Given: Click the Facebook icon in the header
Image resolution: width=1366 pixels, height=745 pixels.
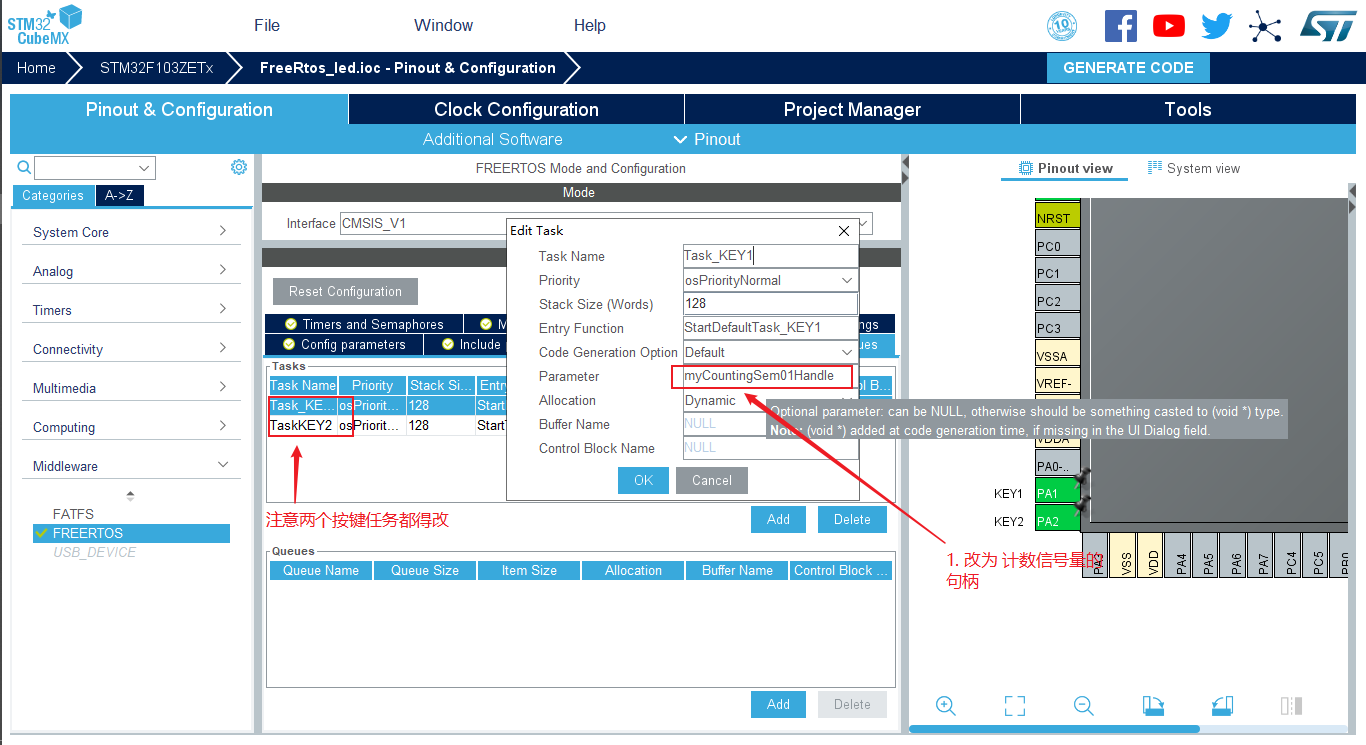Looking at the screenshot, I should pos(1120,26).
